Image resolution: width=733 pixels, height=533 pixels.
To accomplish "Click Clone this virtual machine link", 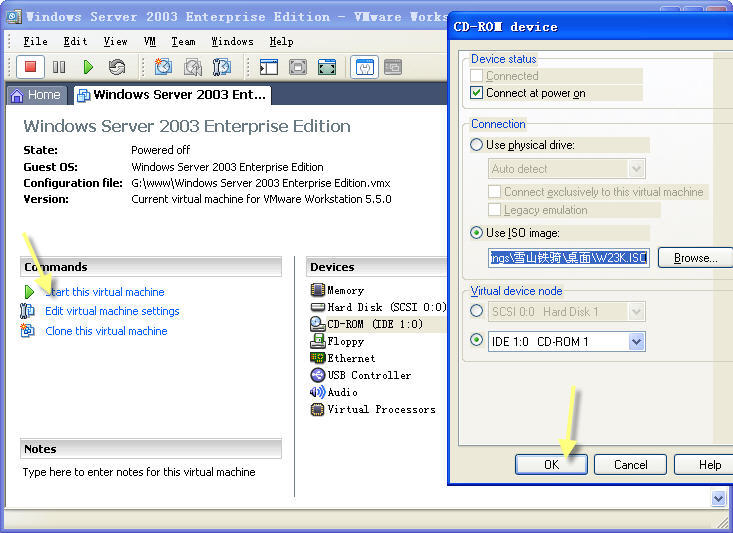I will tap(106, 331).
